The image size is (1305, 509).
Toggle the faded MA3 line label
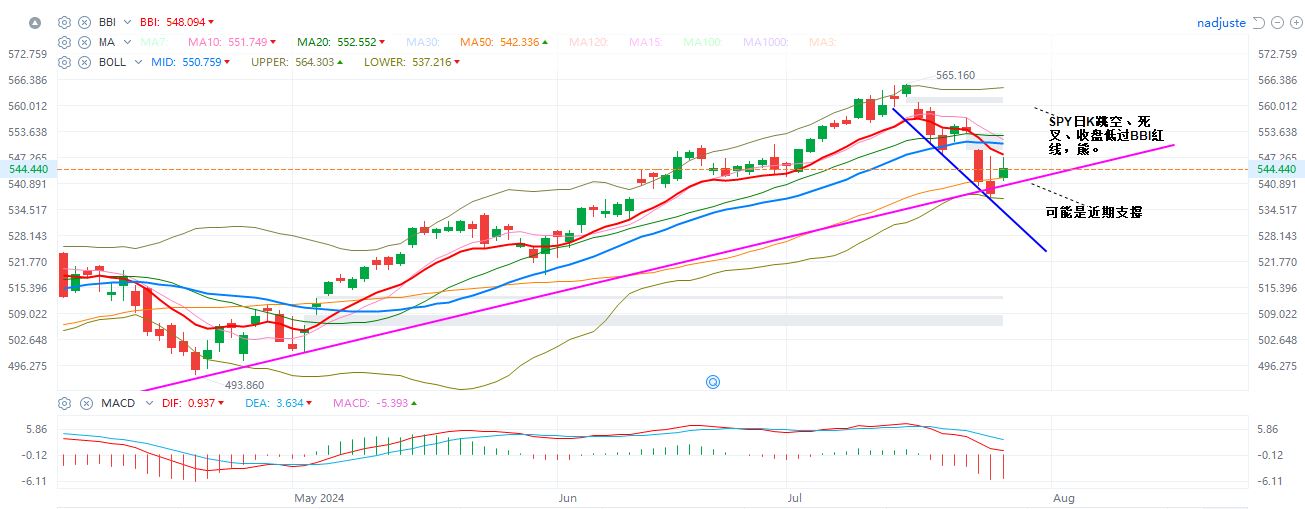823,42
